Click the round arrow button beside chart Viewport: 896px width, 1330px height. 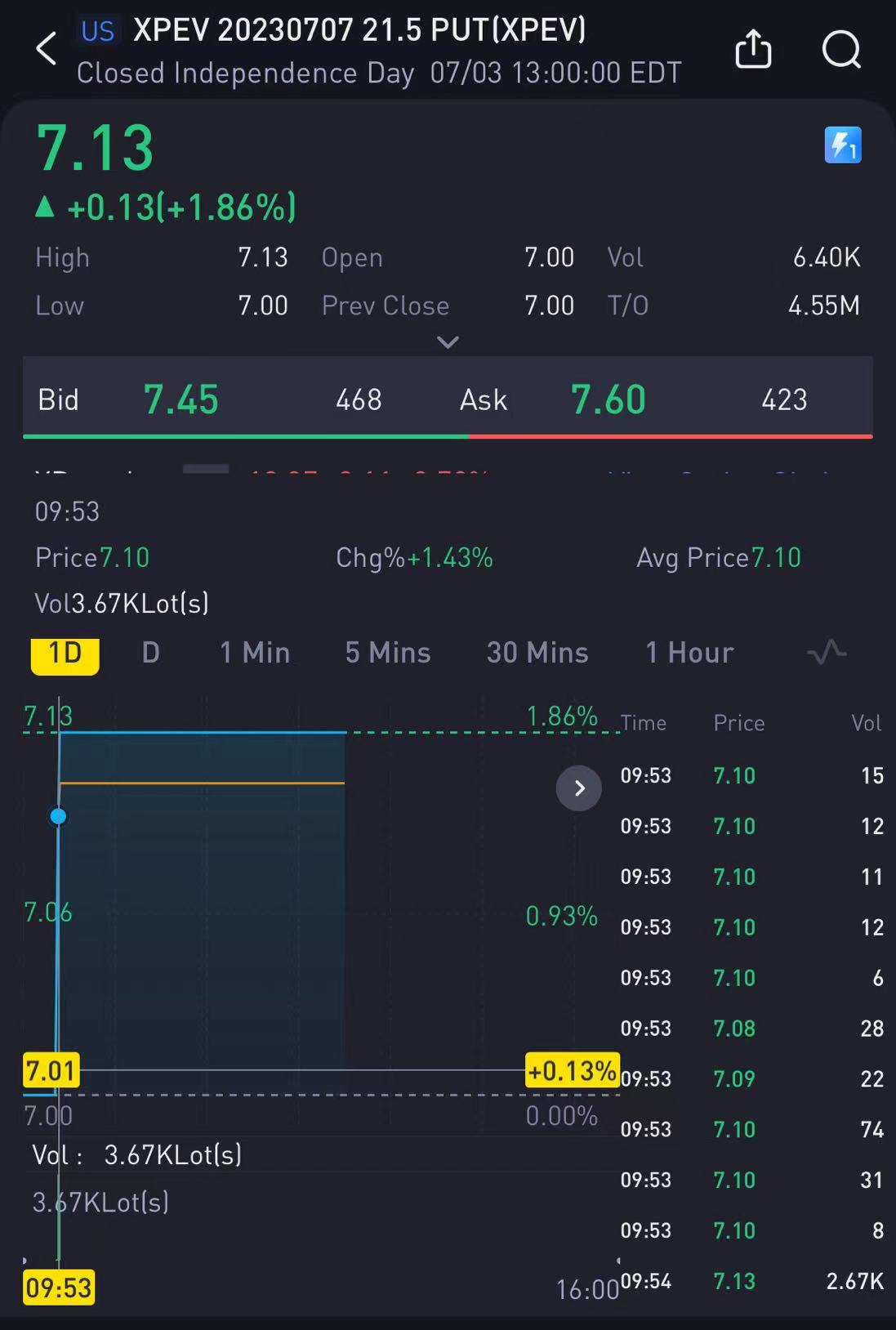click(579, 788)
